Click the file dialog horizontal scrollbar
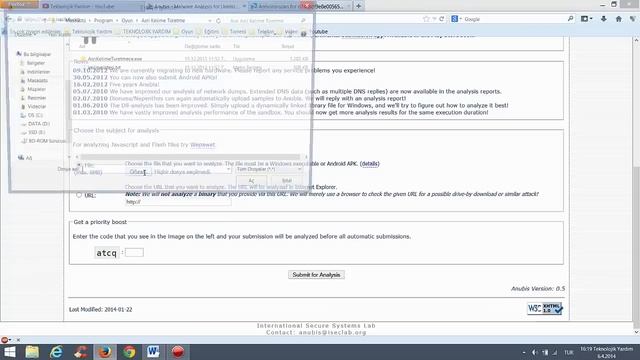Image resolution: width=640 pixels, height=360 pixels. tap(190, 157)
